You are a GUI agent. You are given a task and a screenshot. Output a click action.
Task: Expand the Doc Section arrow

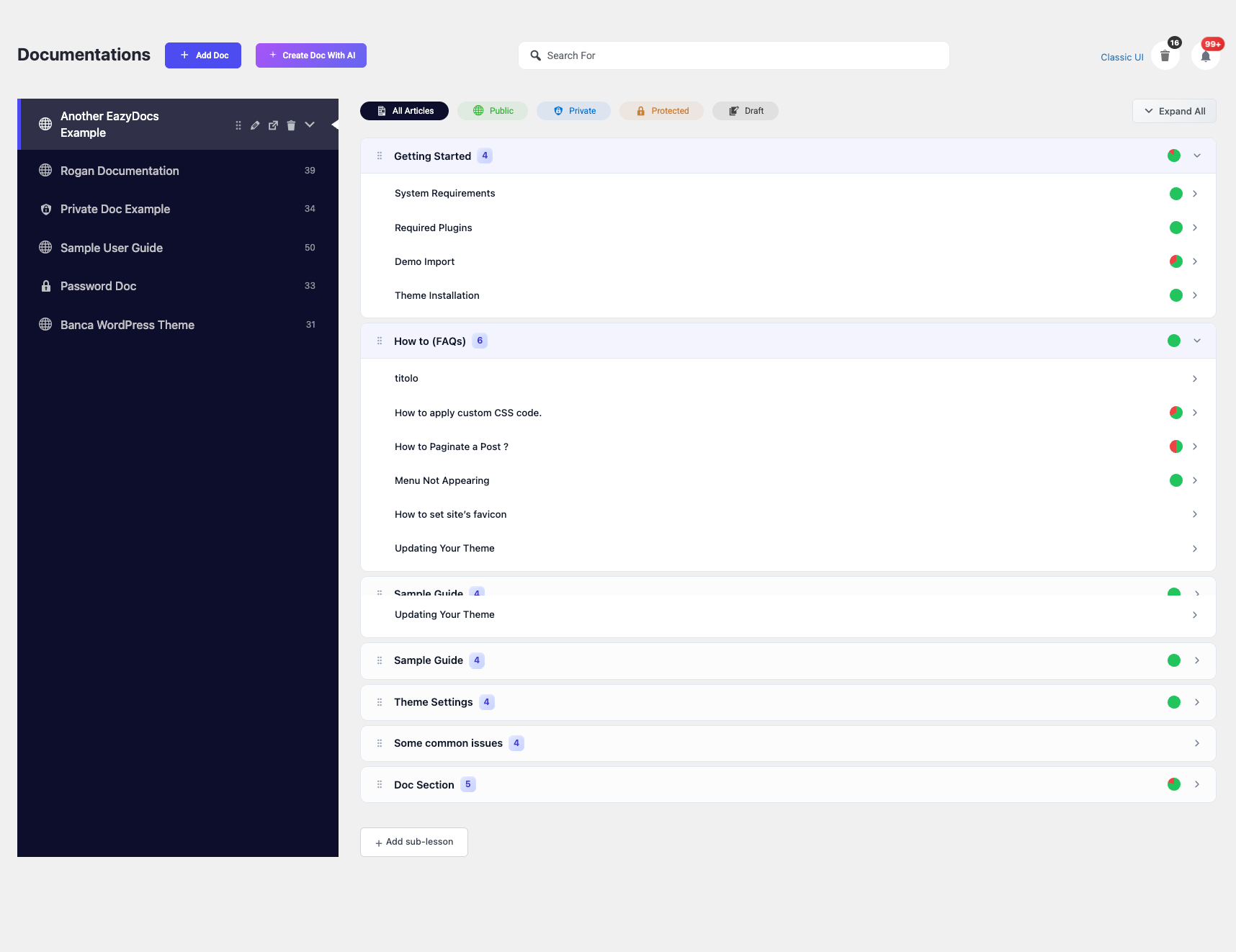[x=1197, y=784]
